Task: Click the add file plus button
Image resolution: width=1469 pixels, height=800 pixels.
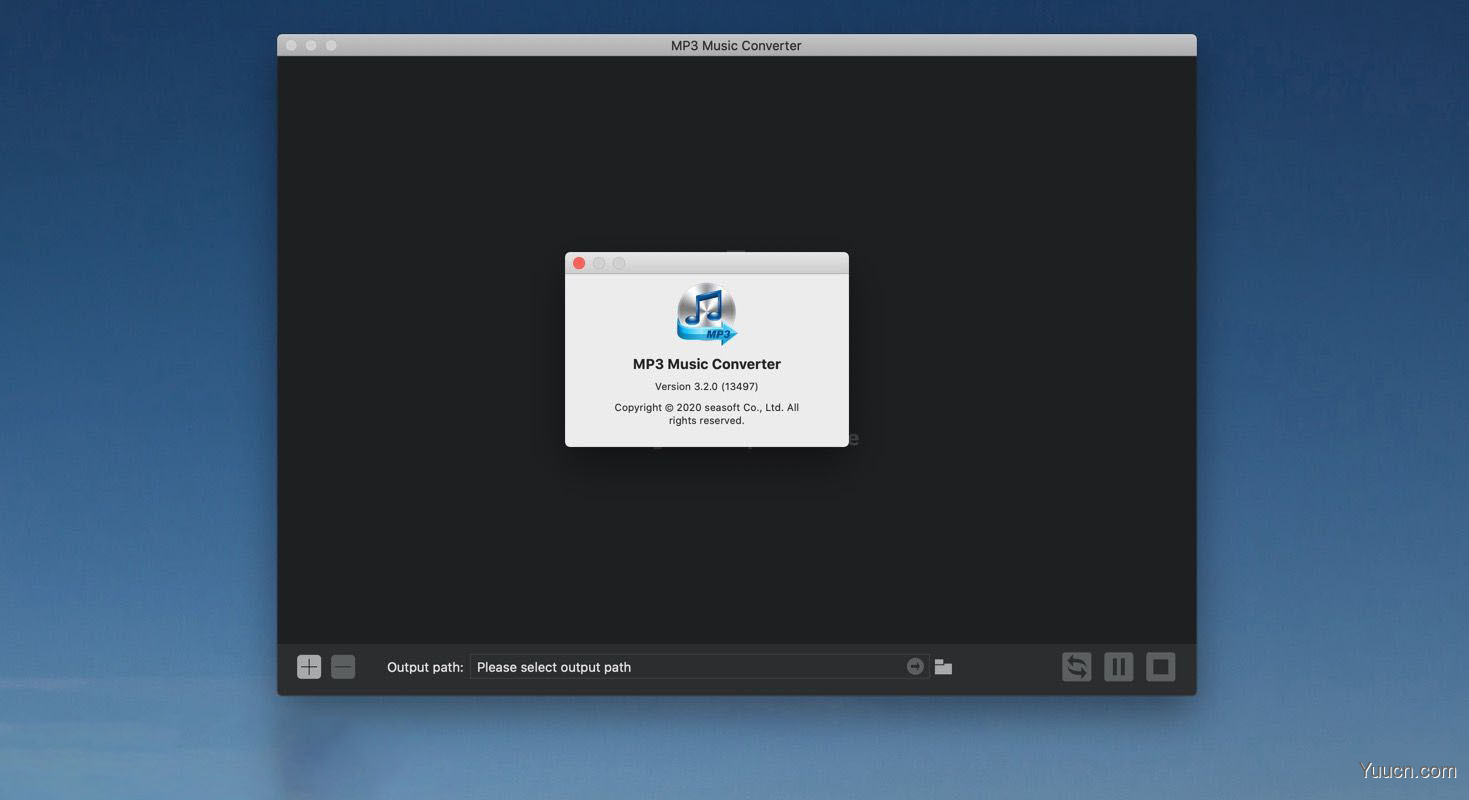Action: click(309, 667)
